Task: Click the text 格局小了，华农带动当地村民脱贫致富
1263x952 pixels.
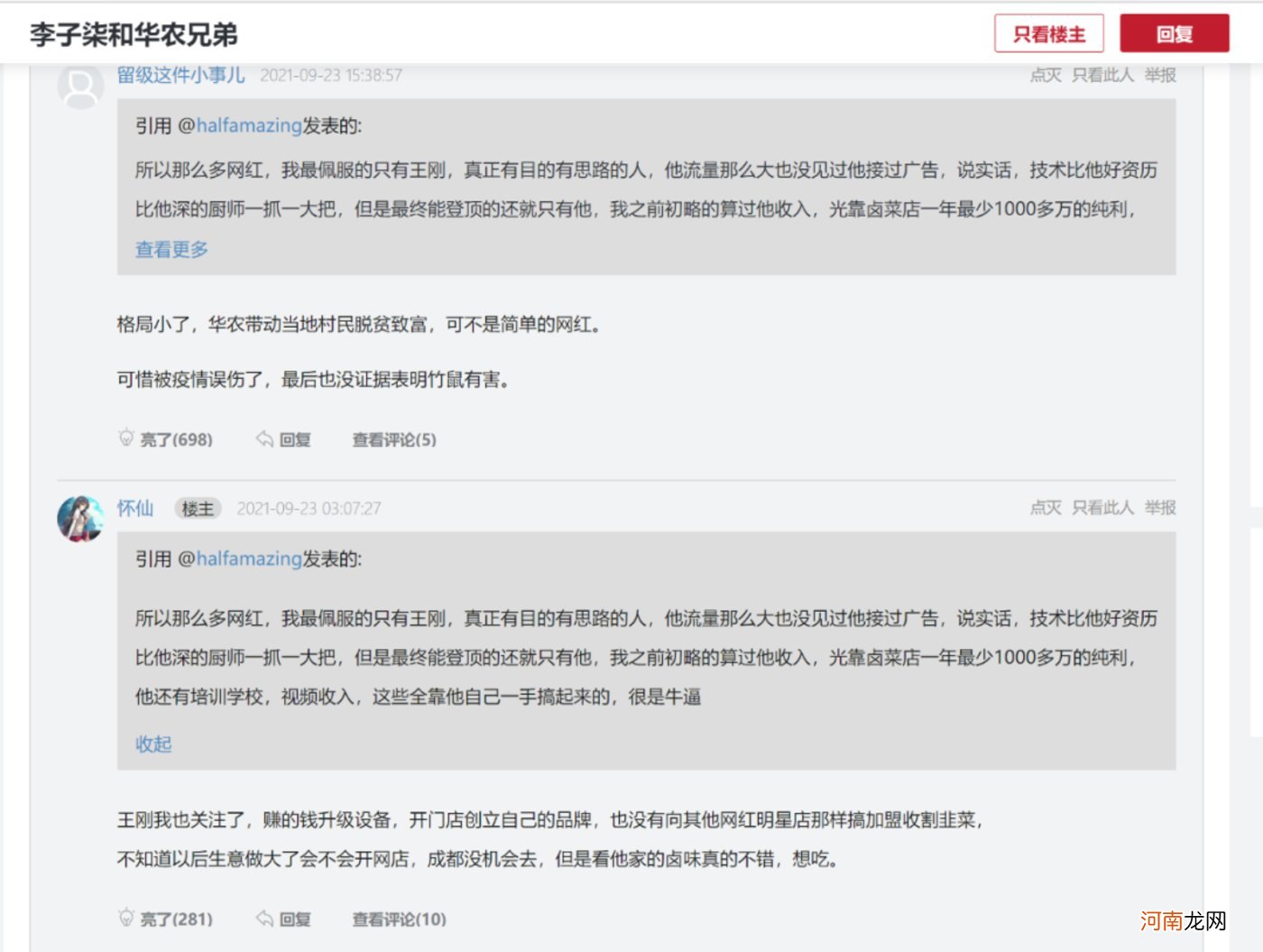Action: 272,324
